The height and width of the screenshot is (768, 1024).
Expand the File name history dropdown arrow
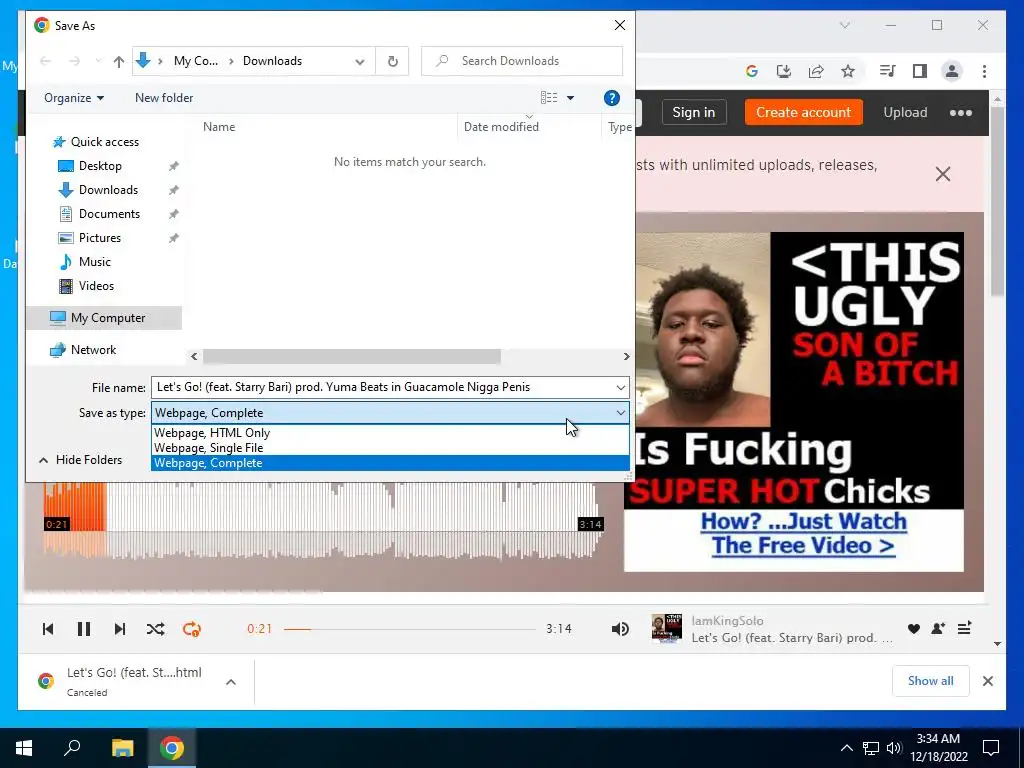(x=620, y=387)
